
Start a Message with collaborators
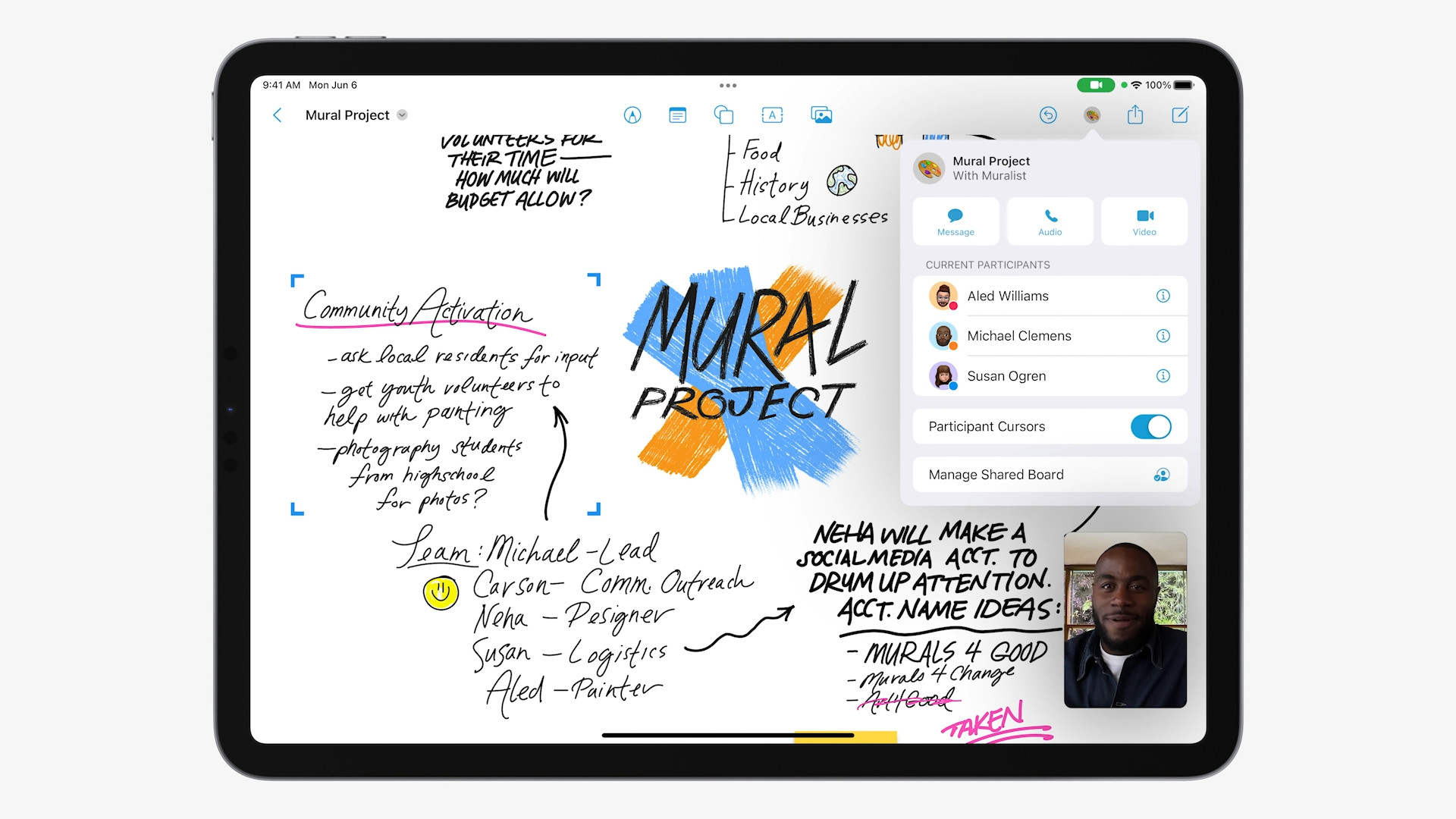(x=955, y=221)
